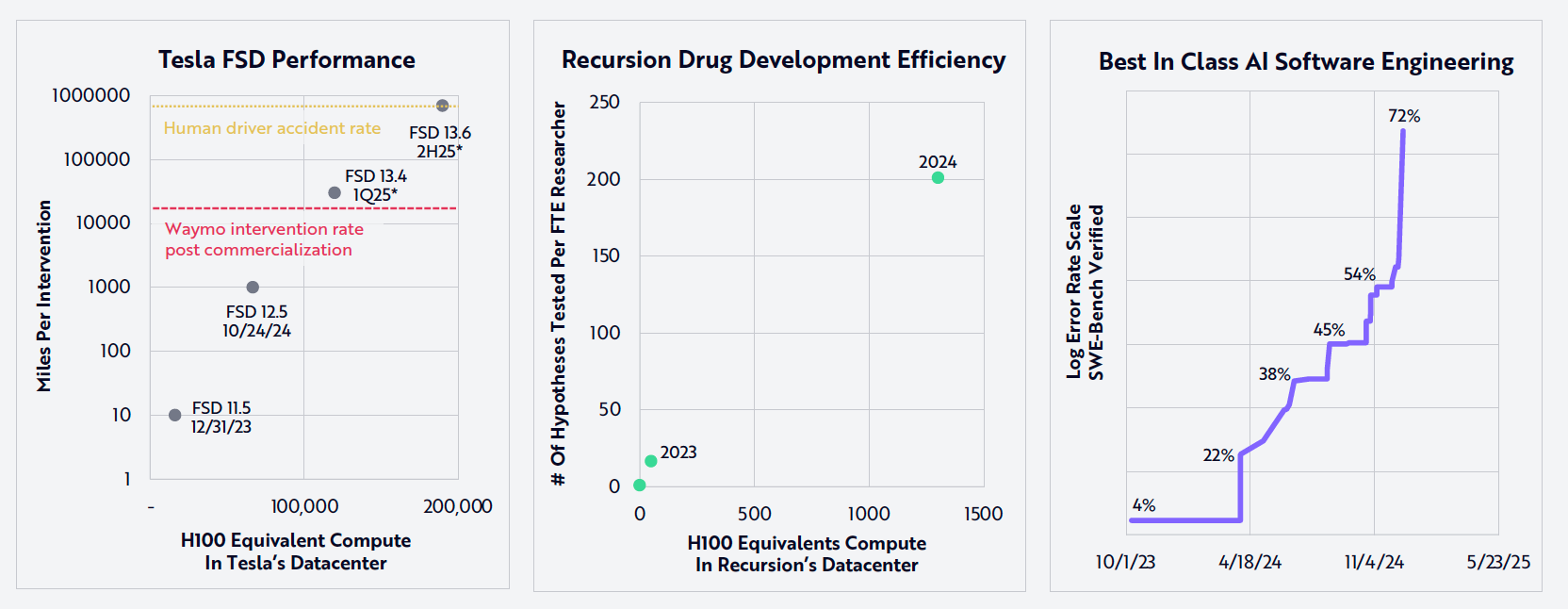Click the "FSD 11.5 12/31/23" label
Screen dimensions: 1568x609
point(221,417)
